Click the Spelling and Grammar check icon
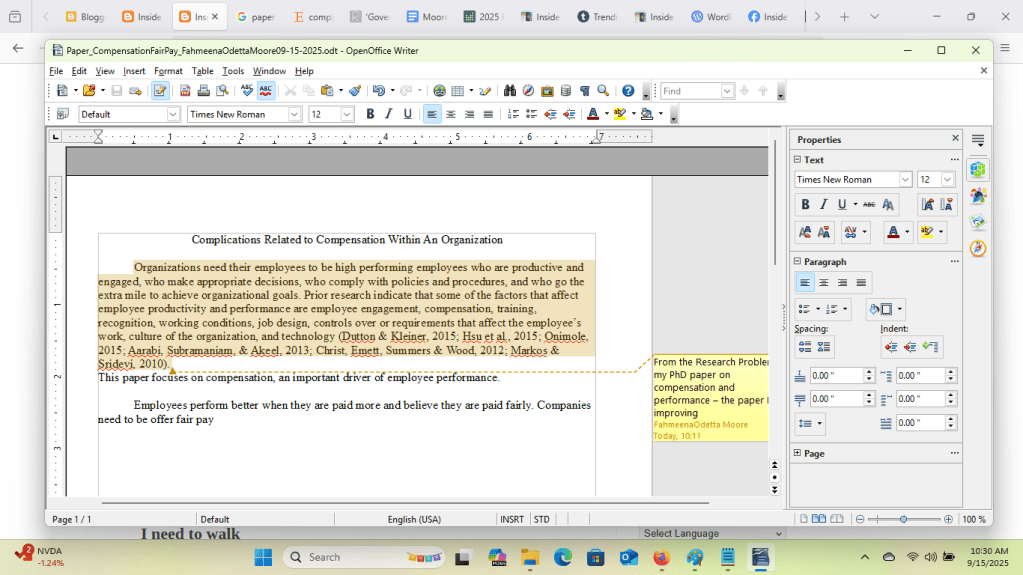This screenshot has height=575, width=1023. click(x=247, y=91)
